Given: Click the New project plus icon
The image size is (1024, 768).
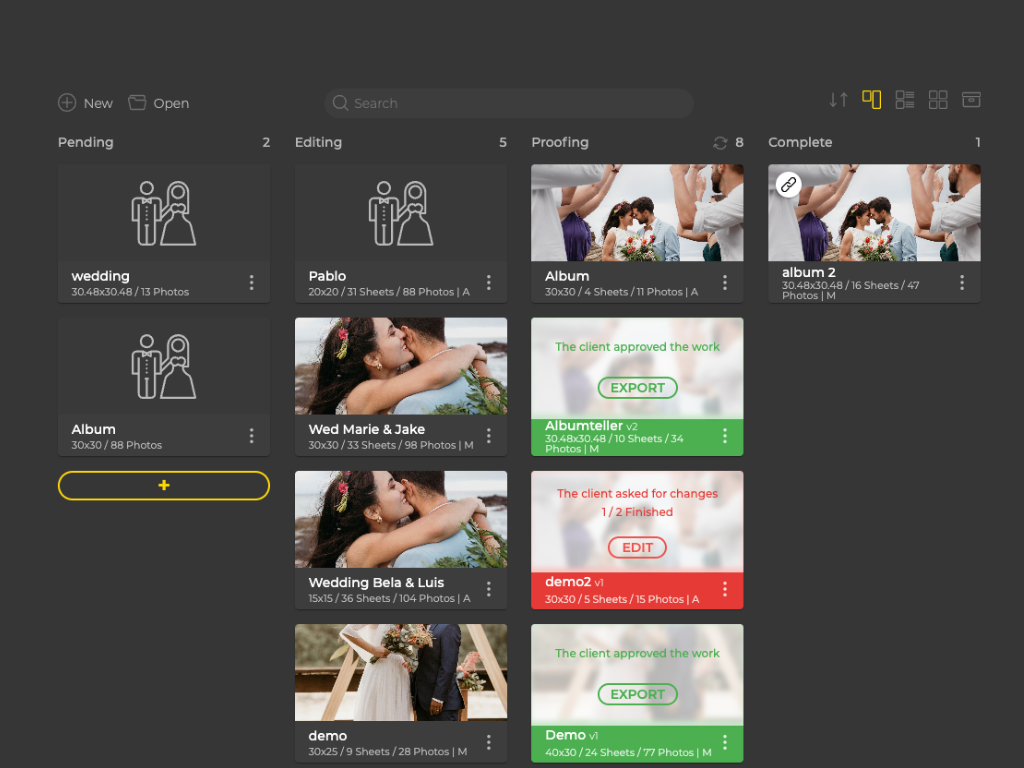Looking at the screenshot, I should [x=67, y=103].
